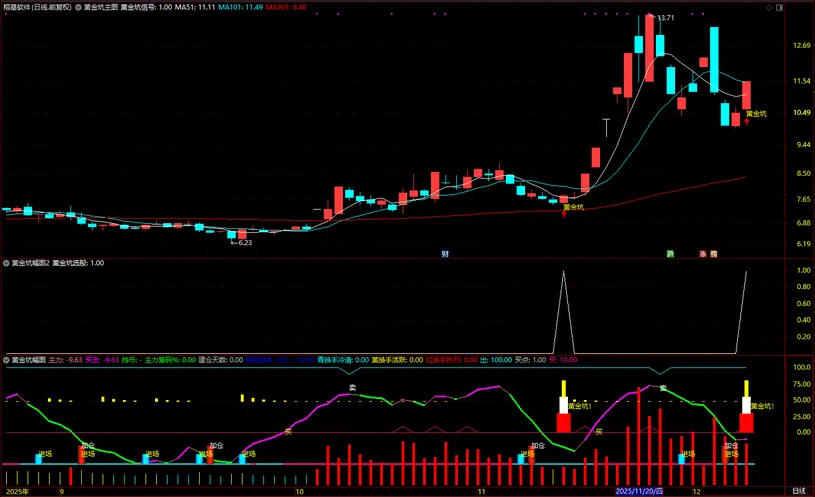Click the 黄金坑主图 indicator name
The image size is (815, 497).
tap(101, 7)
